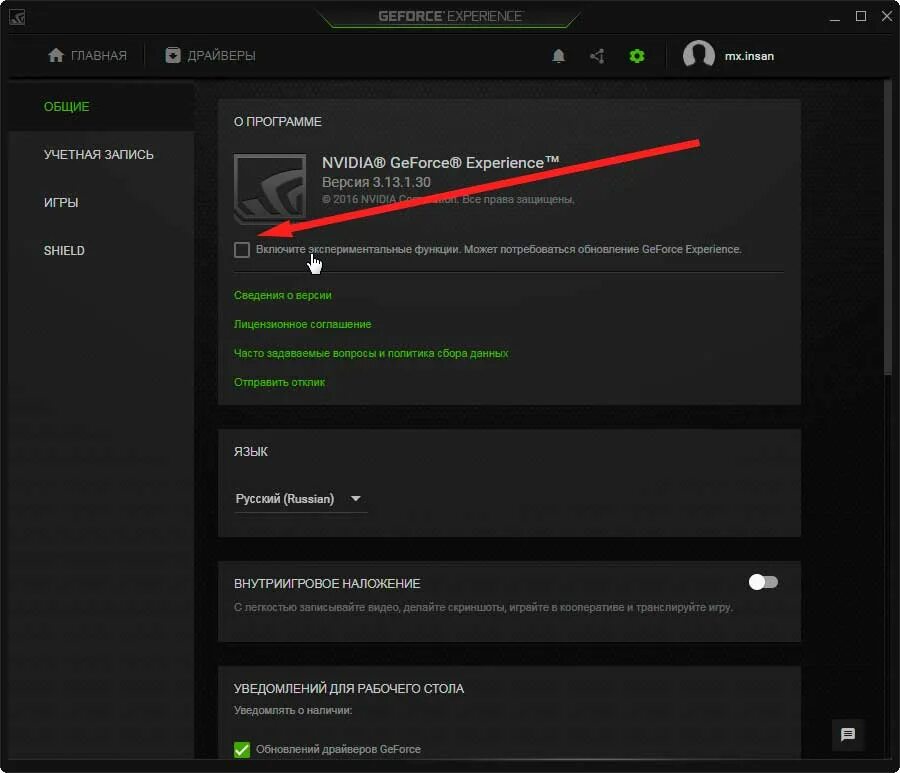Close the GeForce Experience window
This screenshot has width=900, height=773.
click(x=887, y=16)
